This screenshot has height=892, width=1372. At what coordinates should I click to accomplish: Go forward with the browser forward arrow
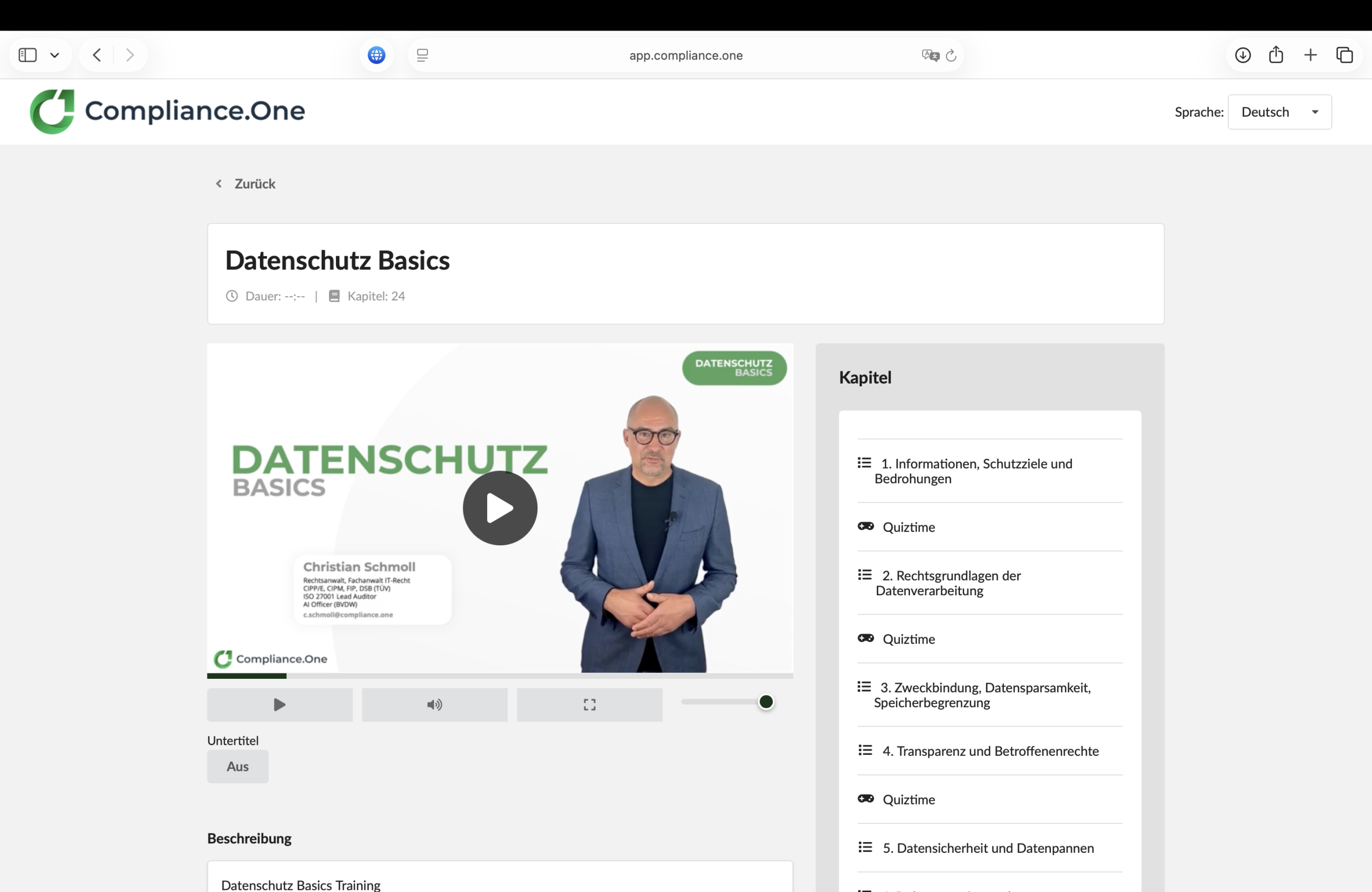(x=130, y=55)
